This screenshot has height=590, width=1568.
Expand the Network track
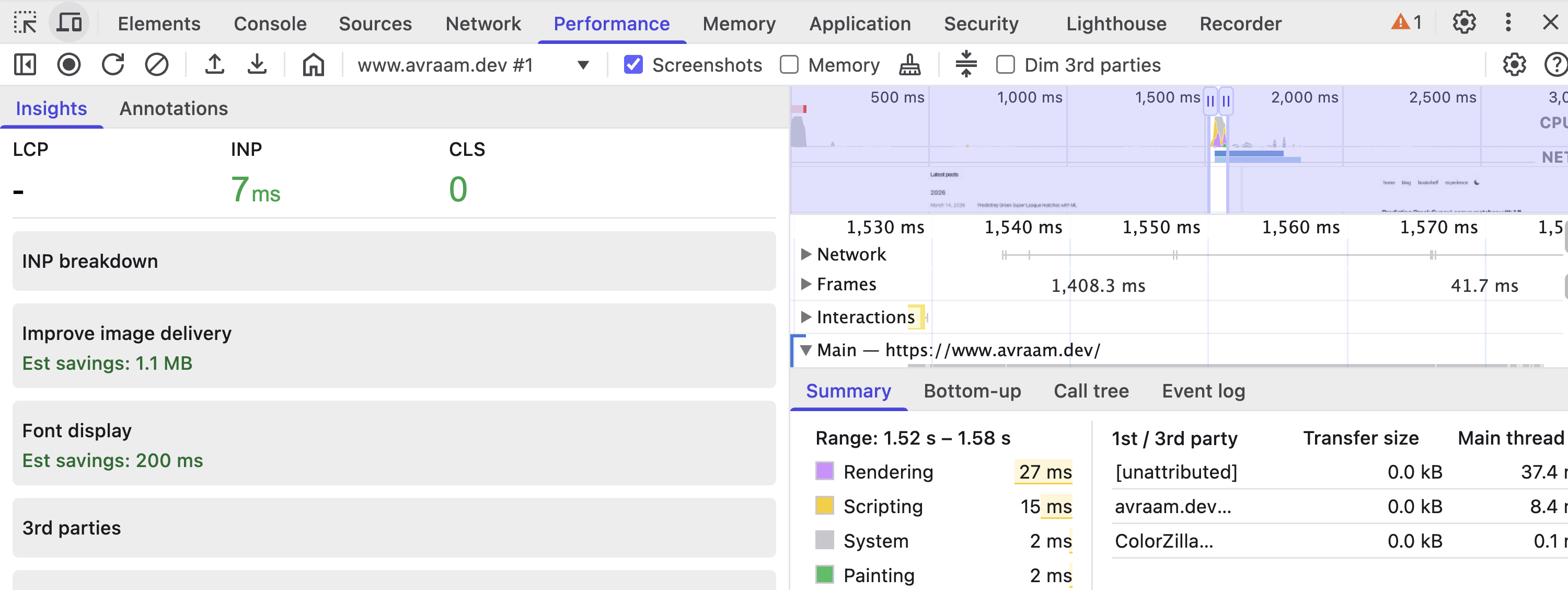806,254
